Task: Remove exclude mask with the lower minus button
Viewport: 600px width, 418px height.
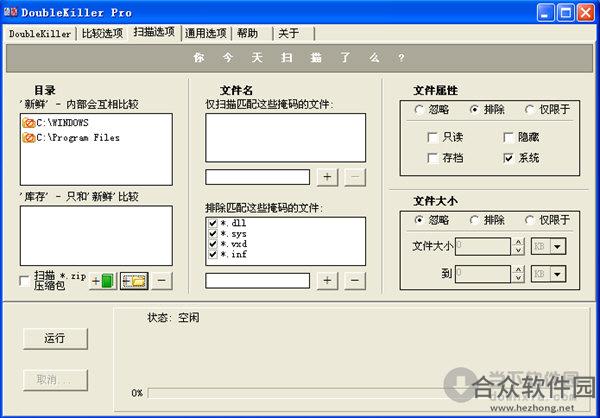Action: click(x=355, y=281)
